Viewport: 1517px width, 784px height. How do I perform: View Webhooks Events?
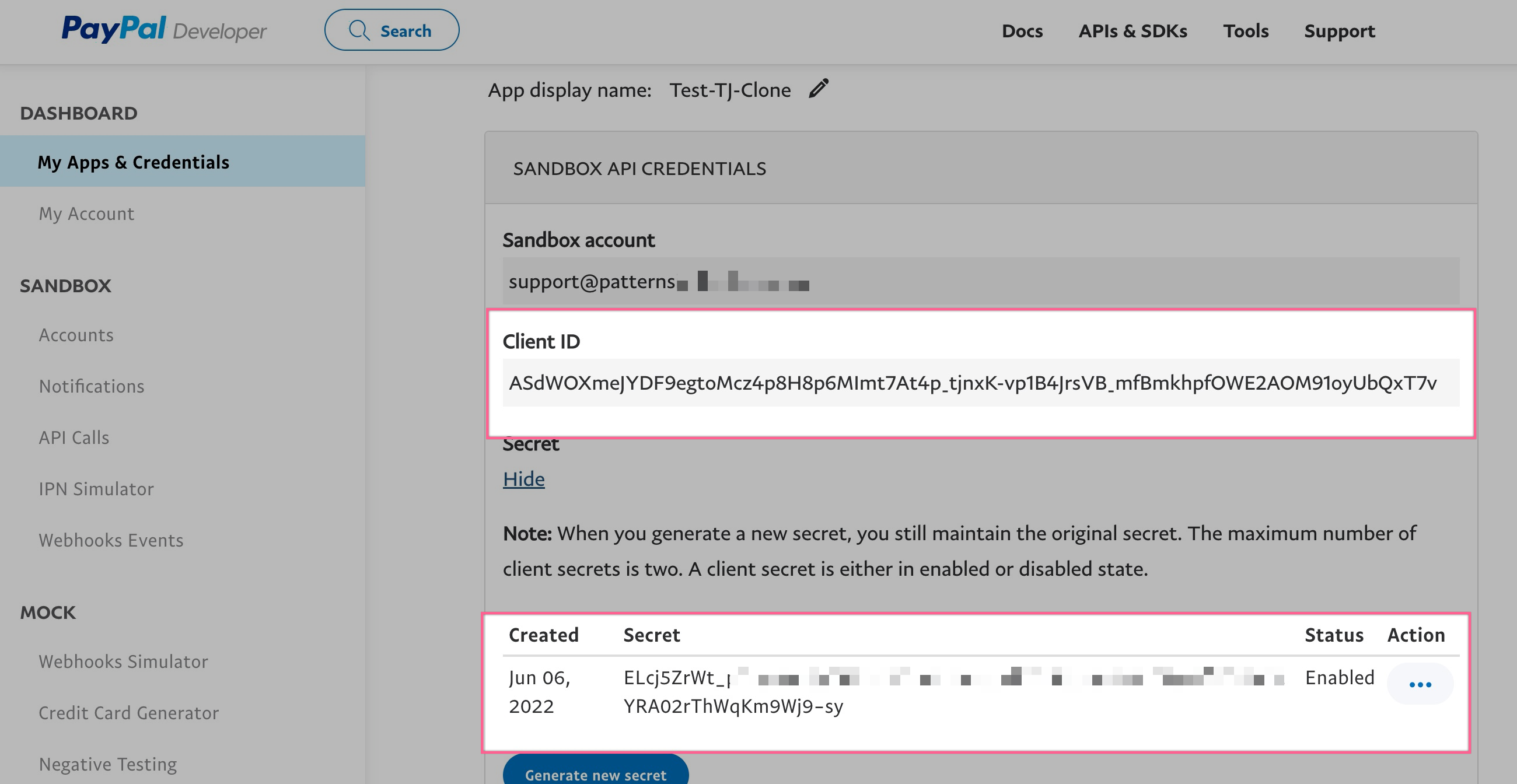point(111,540)
